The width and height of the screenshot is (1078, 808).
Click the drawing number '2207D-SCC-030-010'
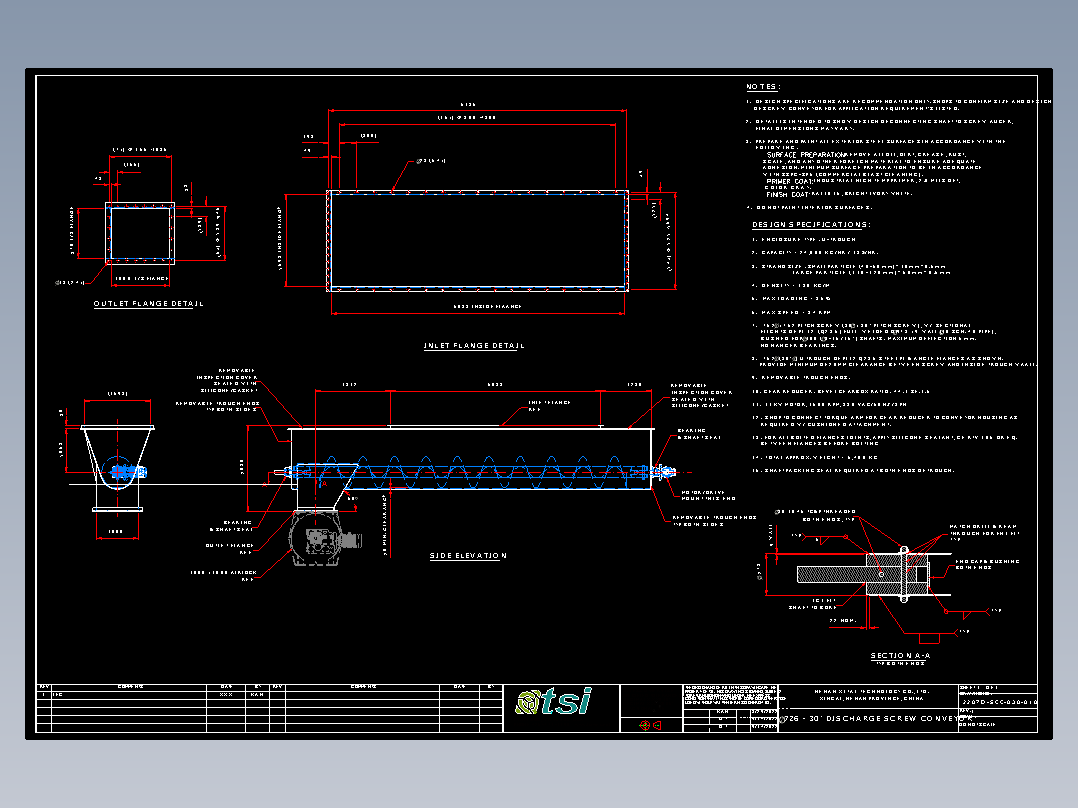click(999, 702)
